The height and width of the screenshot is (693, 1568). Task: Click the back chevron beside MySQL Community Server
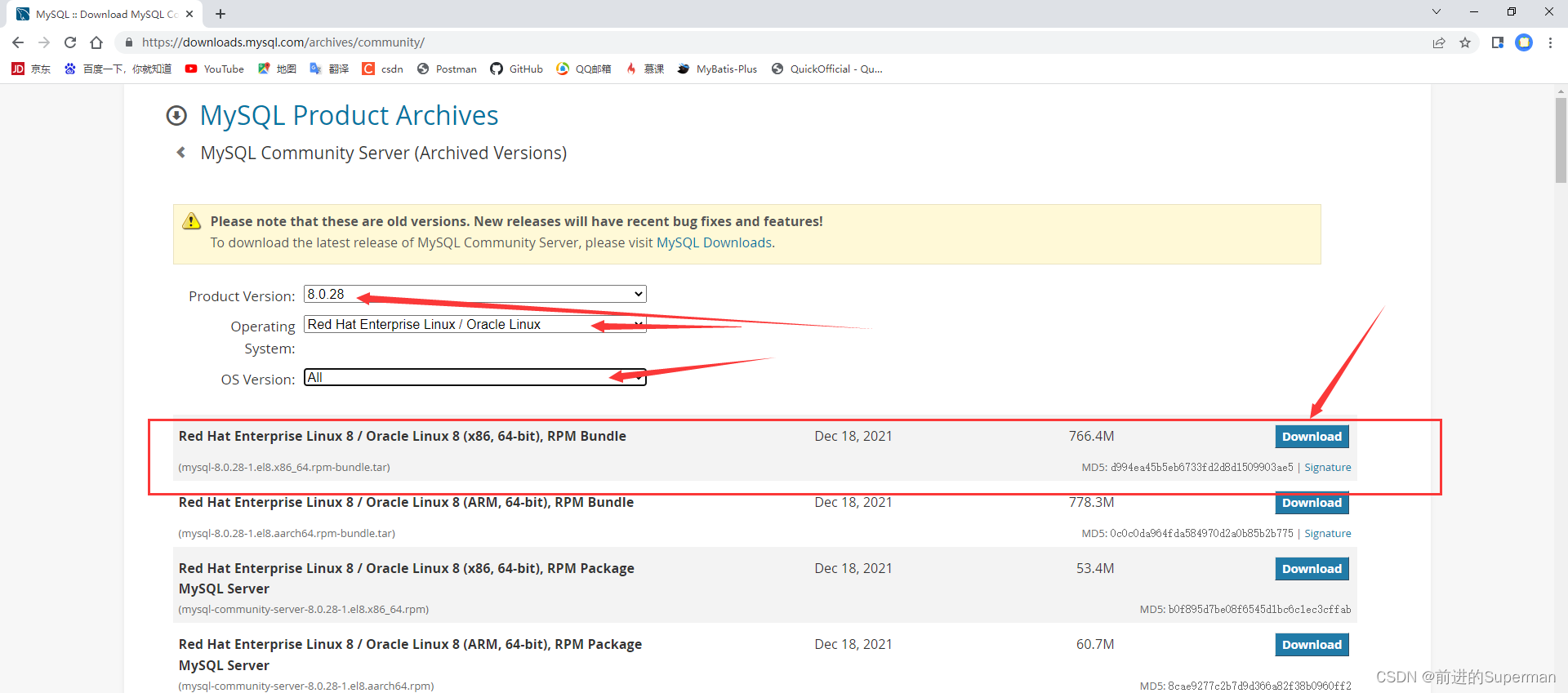(x=181, y=153)
